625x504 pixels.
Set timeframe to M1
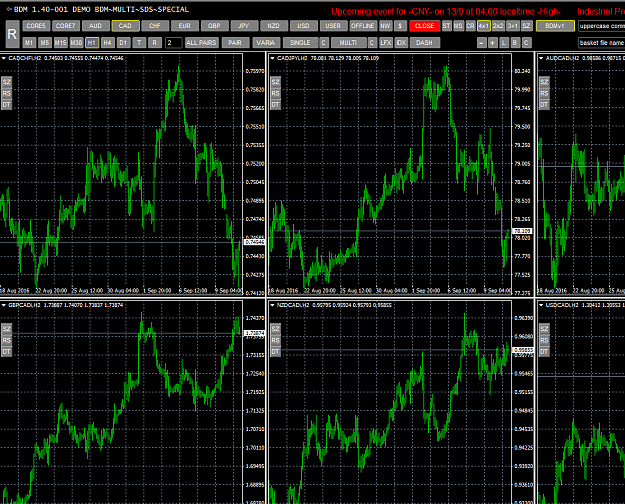point(29,43)
